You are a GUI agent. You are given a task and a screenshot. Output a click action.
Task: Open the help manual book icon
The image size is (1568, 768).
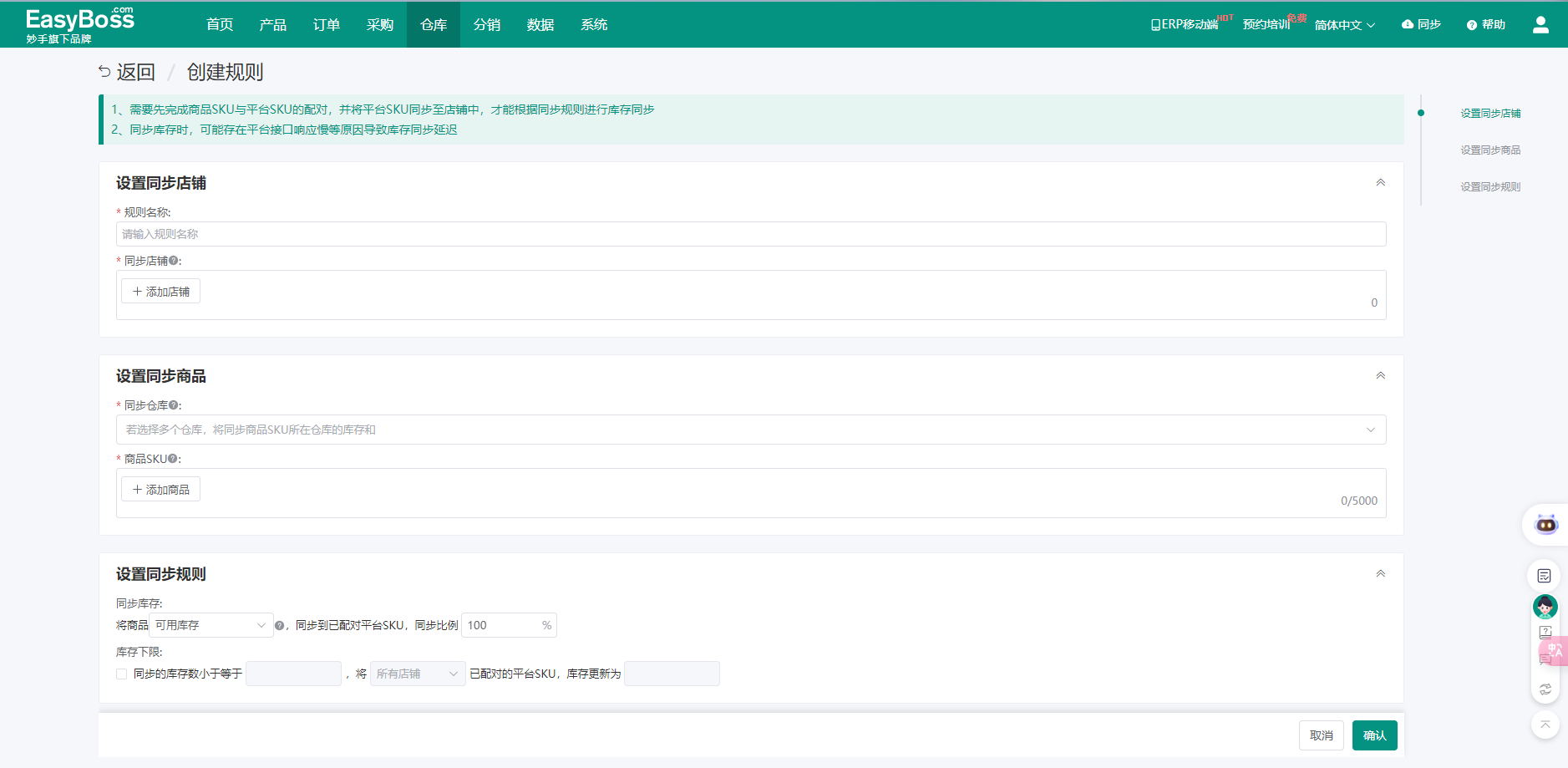point(1545,632)
